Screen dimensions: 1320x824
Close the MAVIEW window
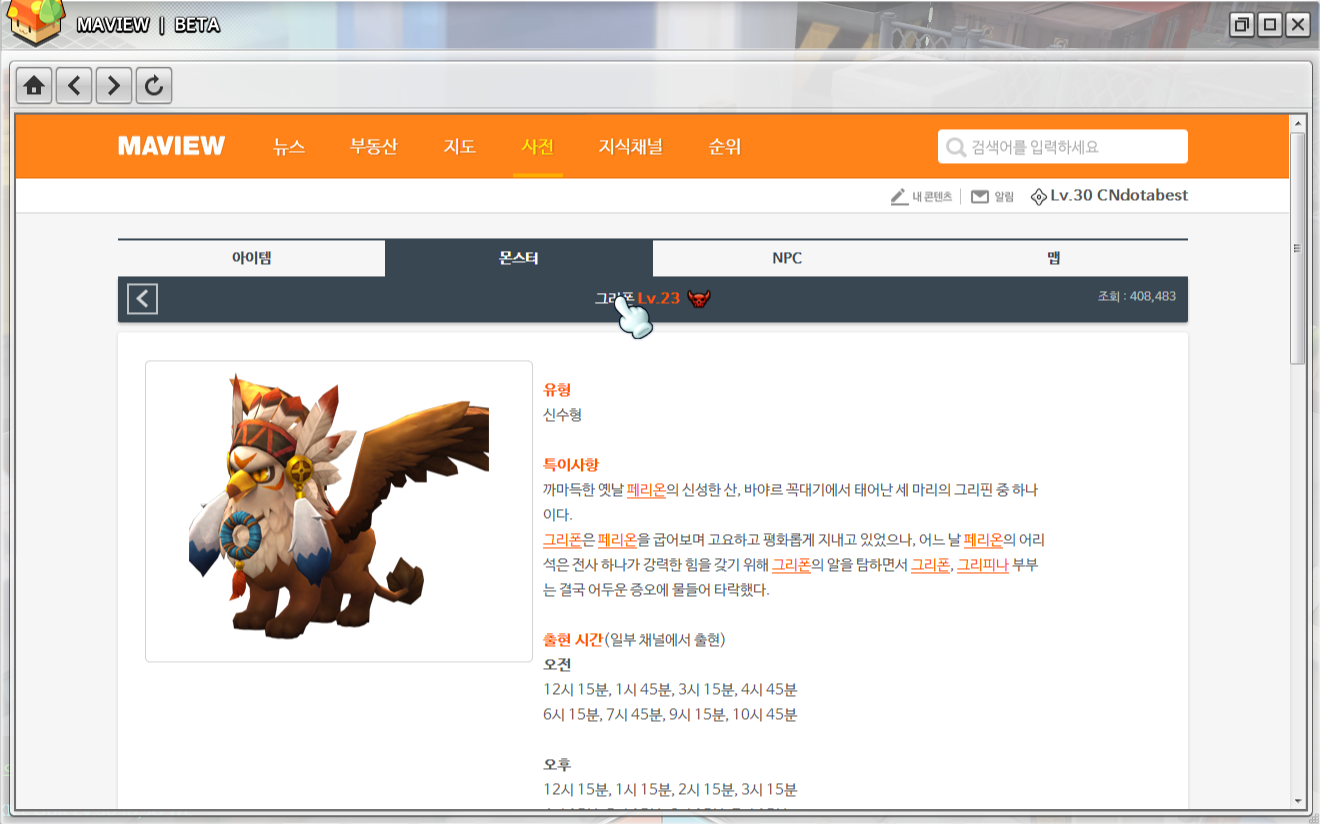1297,25
